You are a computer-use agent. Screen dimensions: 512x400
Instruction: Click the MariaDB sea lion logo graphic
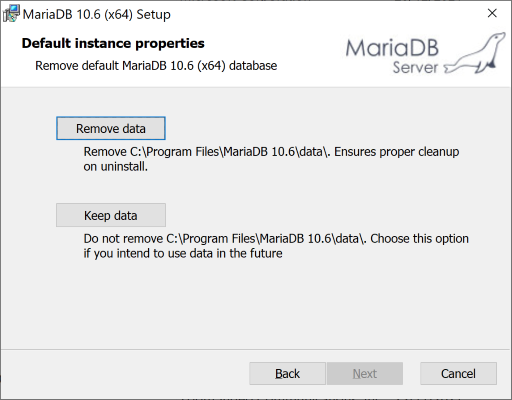click(474, 53)
